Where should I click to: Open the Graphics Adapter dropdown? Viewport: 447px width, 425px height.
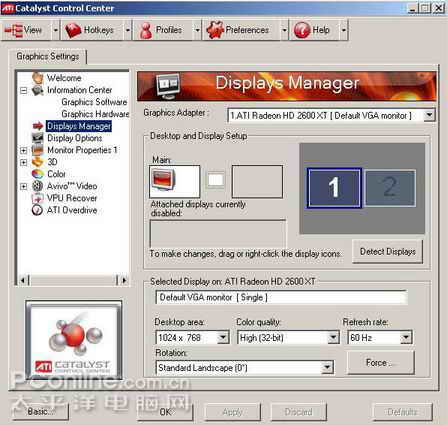click(429, 115)
